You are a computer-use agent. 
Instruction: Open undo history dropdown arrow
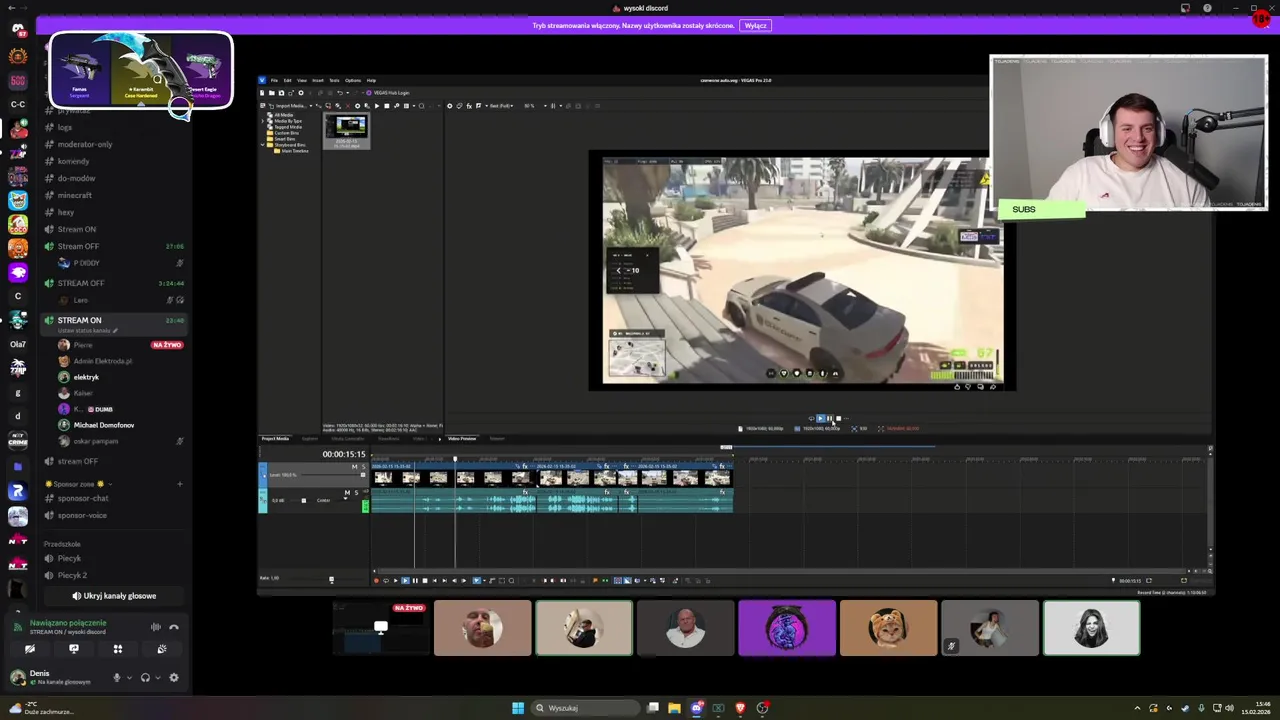pos(348,93)
